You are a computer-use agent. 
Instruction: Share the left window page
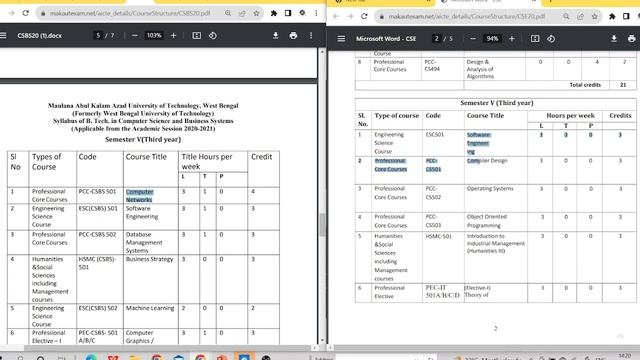click(242, 13)
